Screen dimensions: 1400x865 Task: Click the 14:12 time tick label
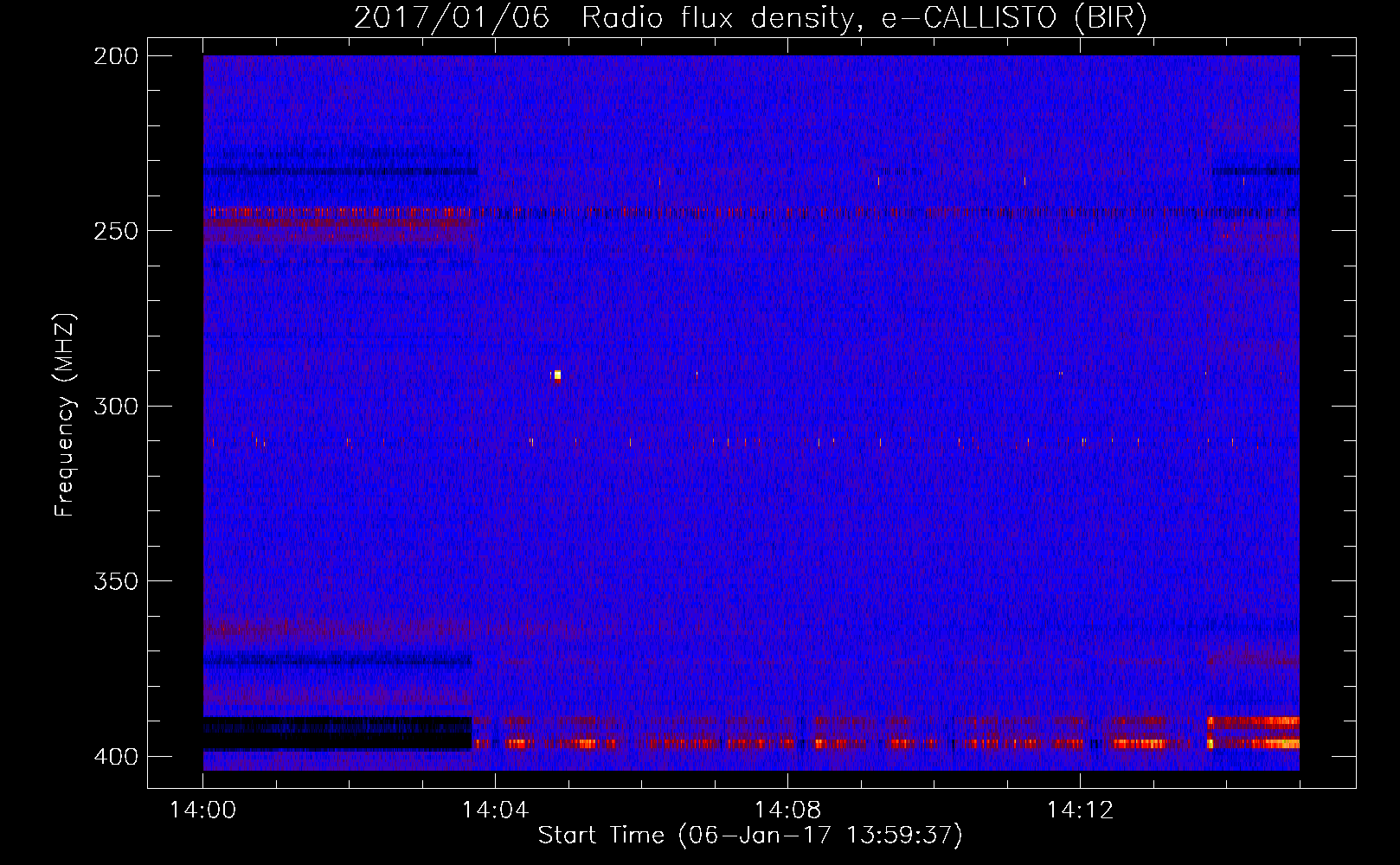(1080, 810)
